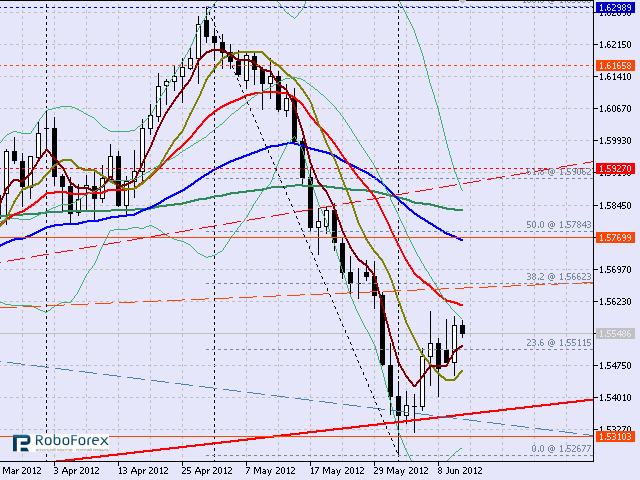Viewport: 640px width, 480px height.
Task: Click the orange 1.57699 price tag
Action: tap(614, 237)
